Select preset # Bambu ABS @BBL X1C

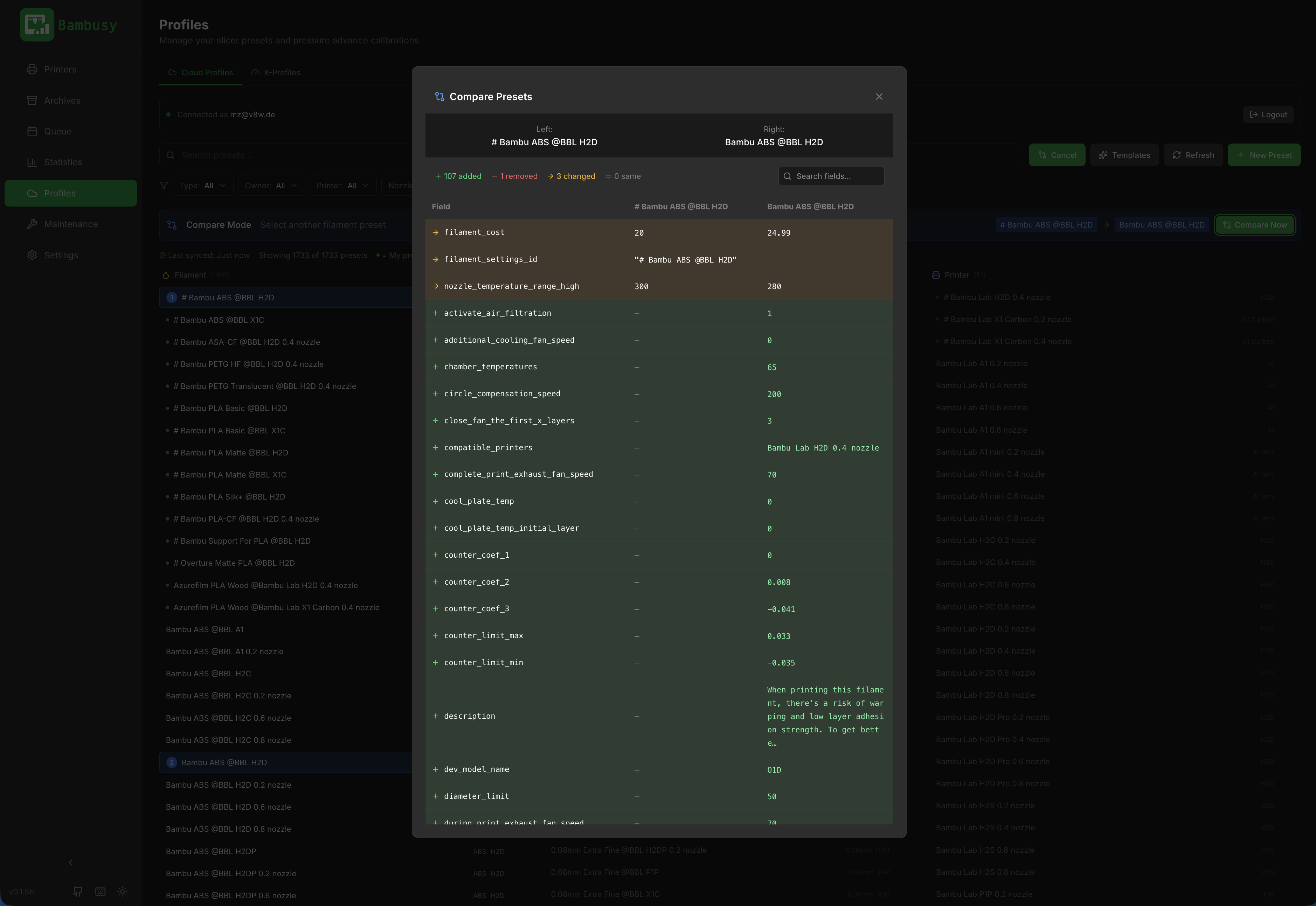219,320
